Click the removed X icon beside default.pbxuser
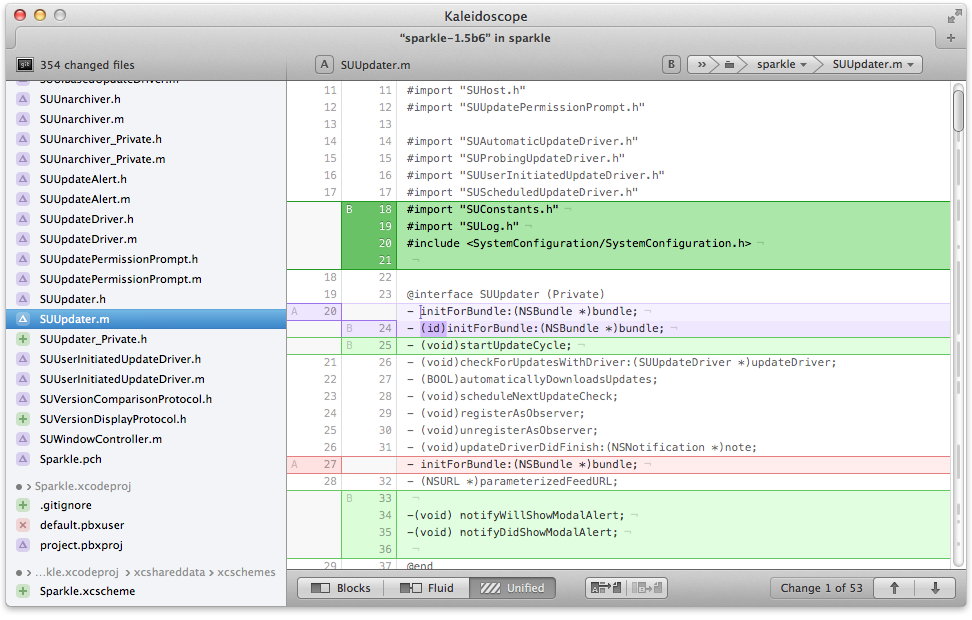The height and width of the screenshot is (620, 972). pyautogui.click(x=23, y=525)
